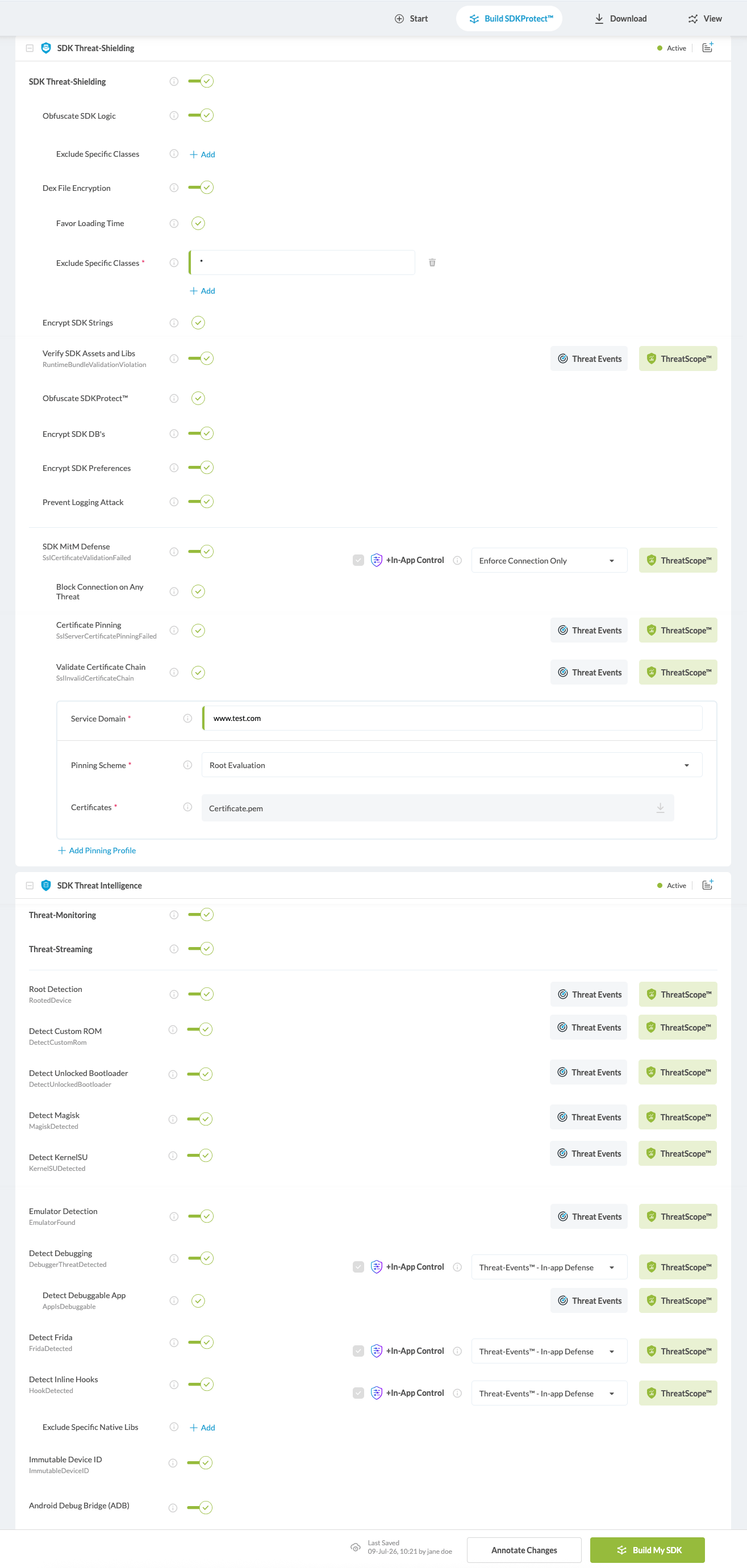Toggle Block Connection on Any Threat check
The image size is (747, 1568).
[198, 591]
